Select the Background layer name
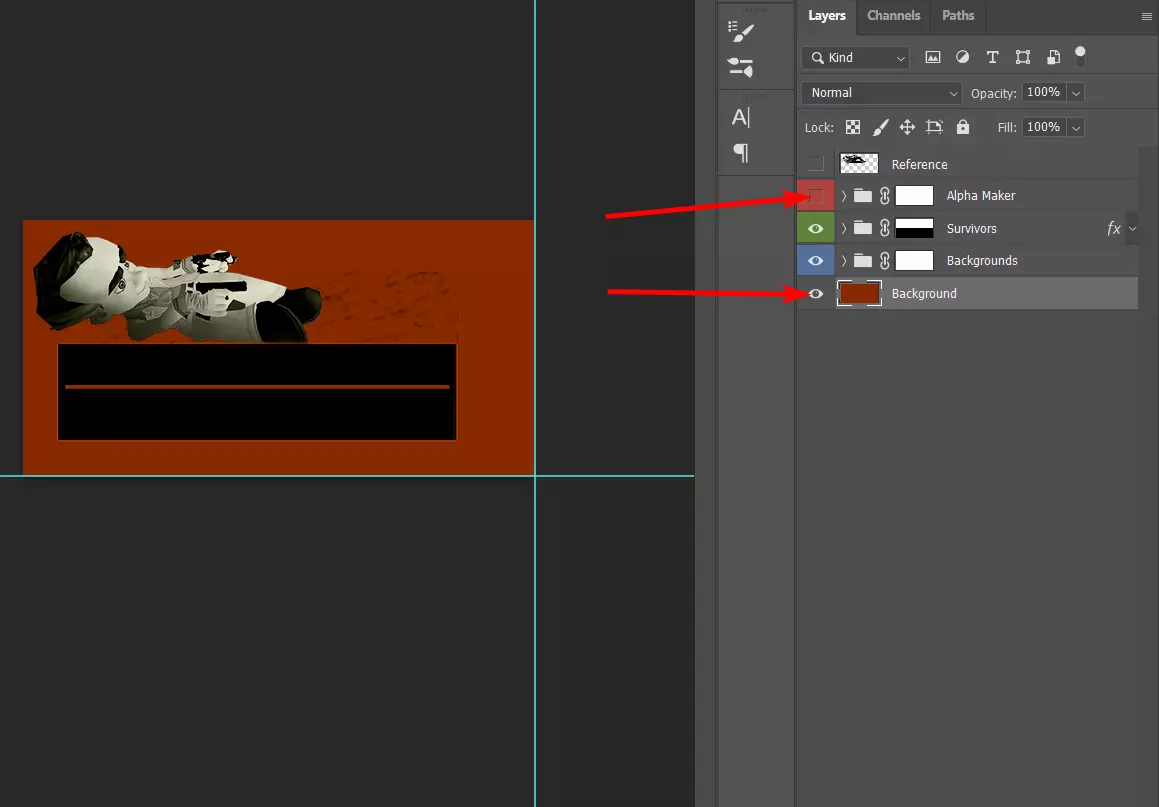The height and width of the screenshot is (807, 1159). tap(924, 293)
